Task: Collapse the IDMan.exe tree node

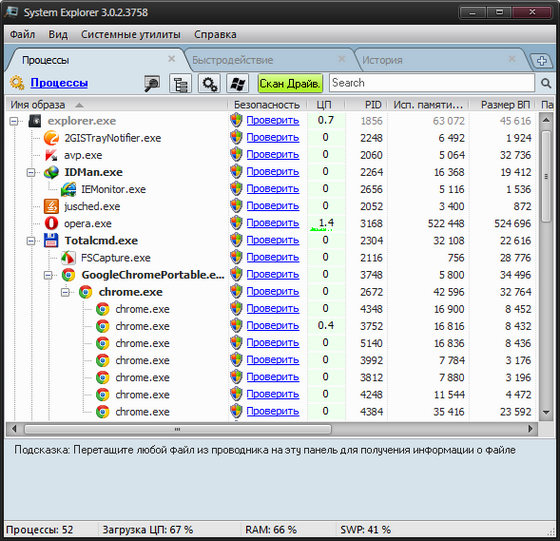Action: (x=31, y=173)
